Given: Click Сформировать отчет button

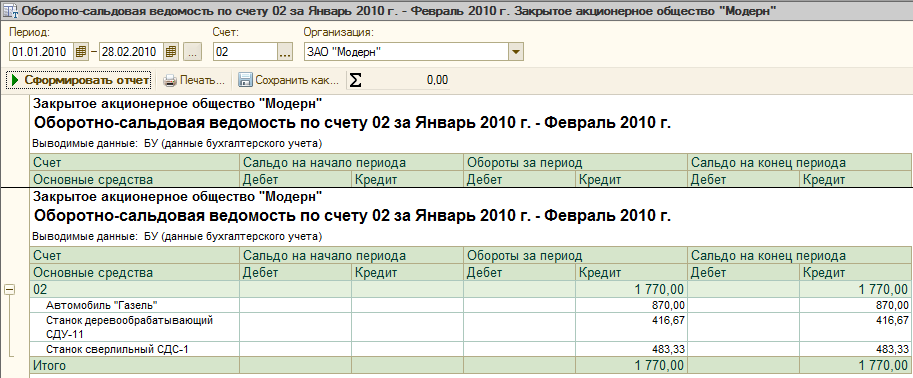Looking at the screenshot, I should [80, 80].
